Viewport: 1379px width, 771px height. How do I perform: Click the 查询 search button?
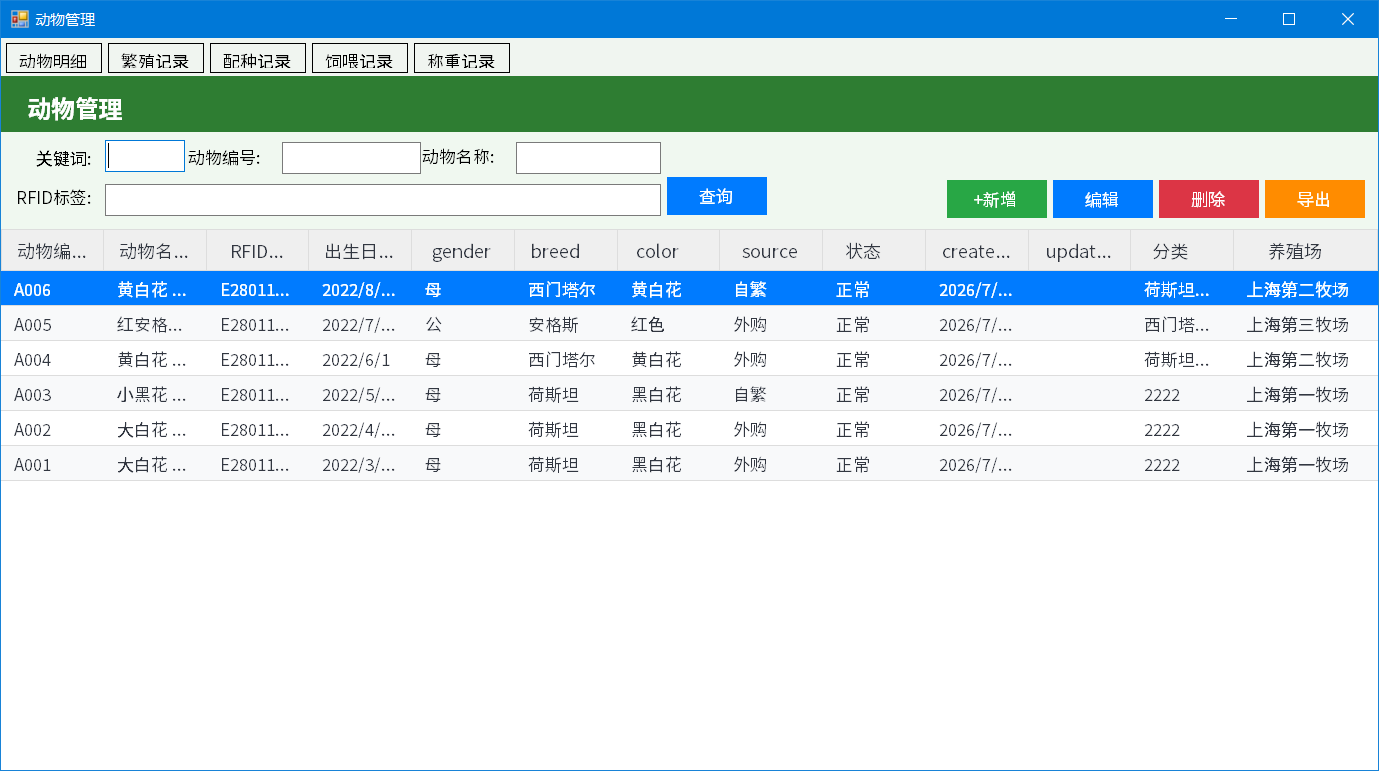[x=717, y=196]
